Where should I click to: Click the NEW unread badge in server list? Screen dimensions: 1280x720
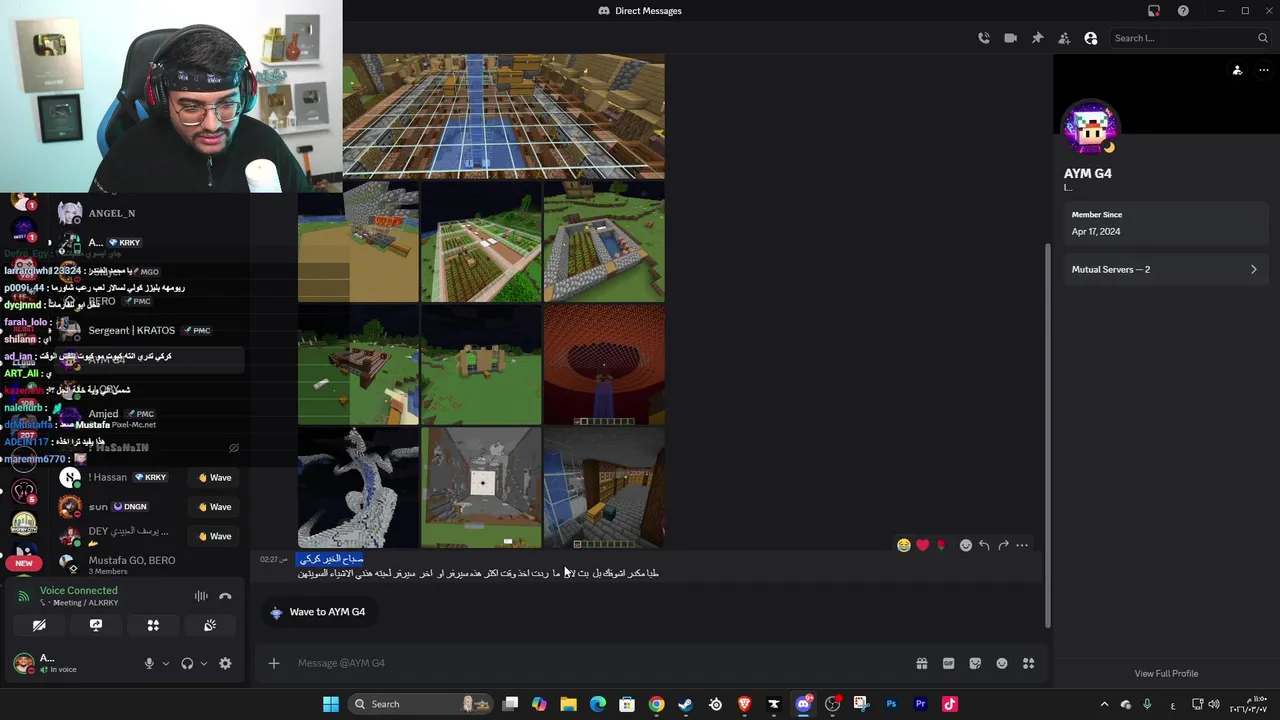coord(24,563)
